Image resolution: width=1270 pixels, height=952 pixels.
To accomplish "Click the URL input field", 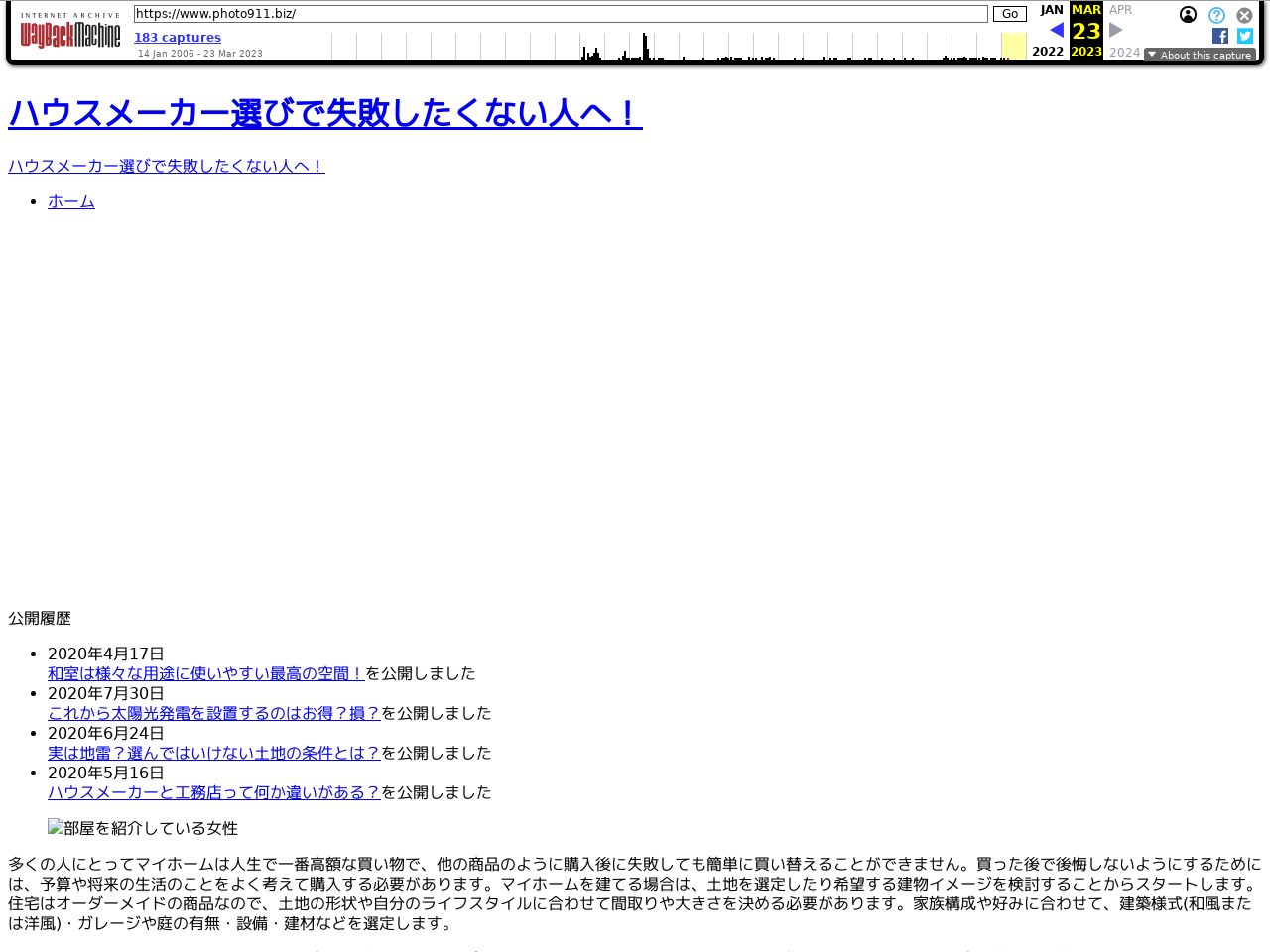I will pos(561,14).
